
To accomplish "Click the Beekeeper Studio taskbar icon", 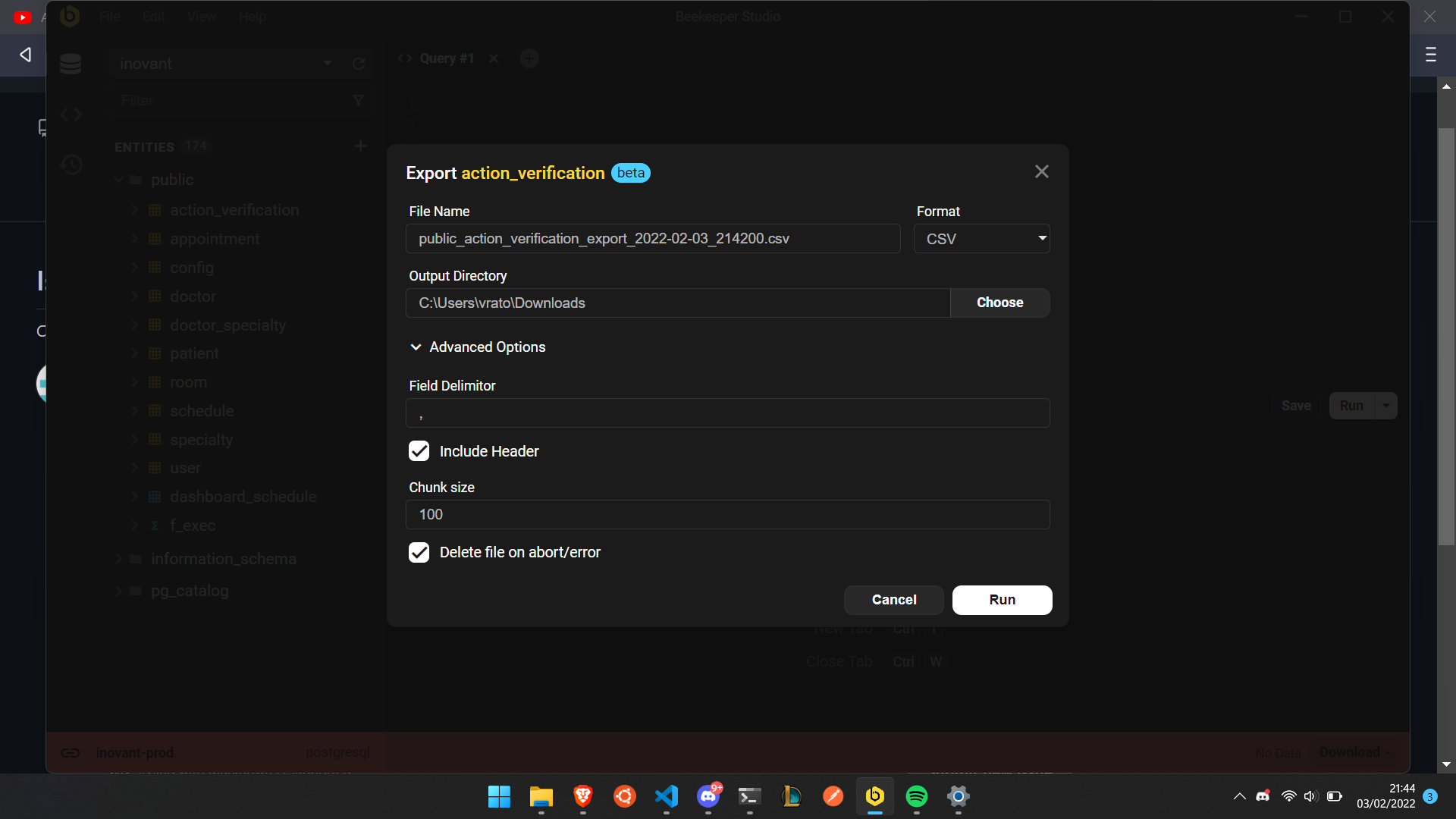I will [x=874, y=796].
